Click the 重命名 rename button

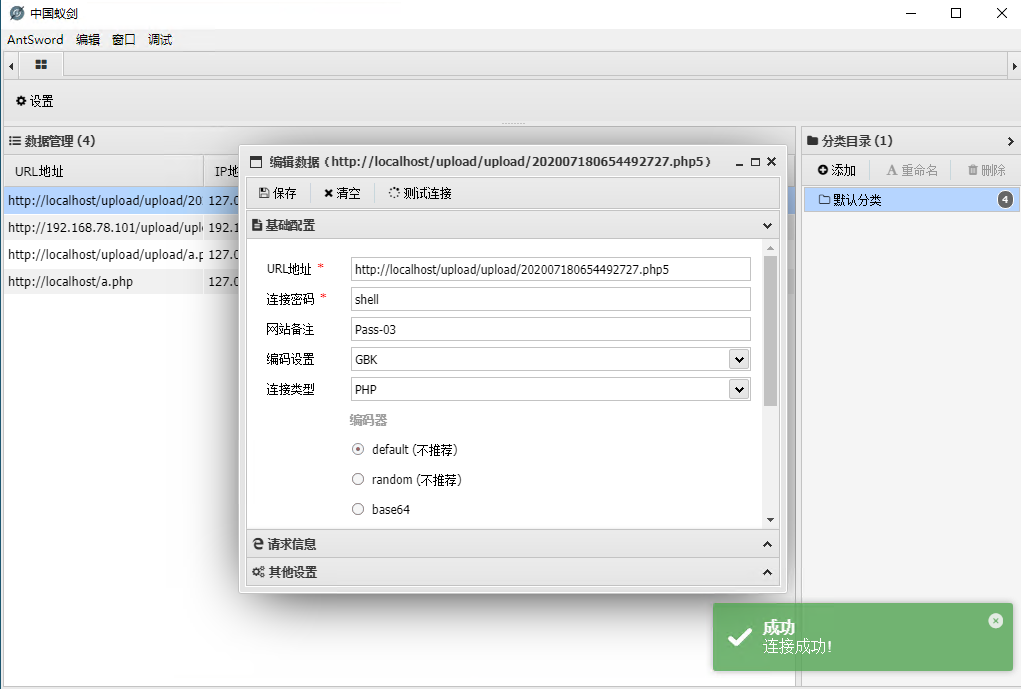912,170
